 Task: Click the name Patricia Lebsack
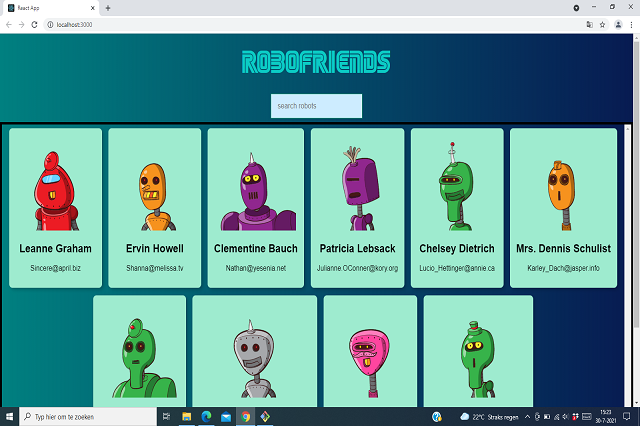[358, 248]
